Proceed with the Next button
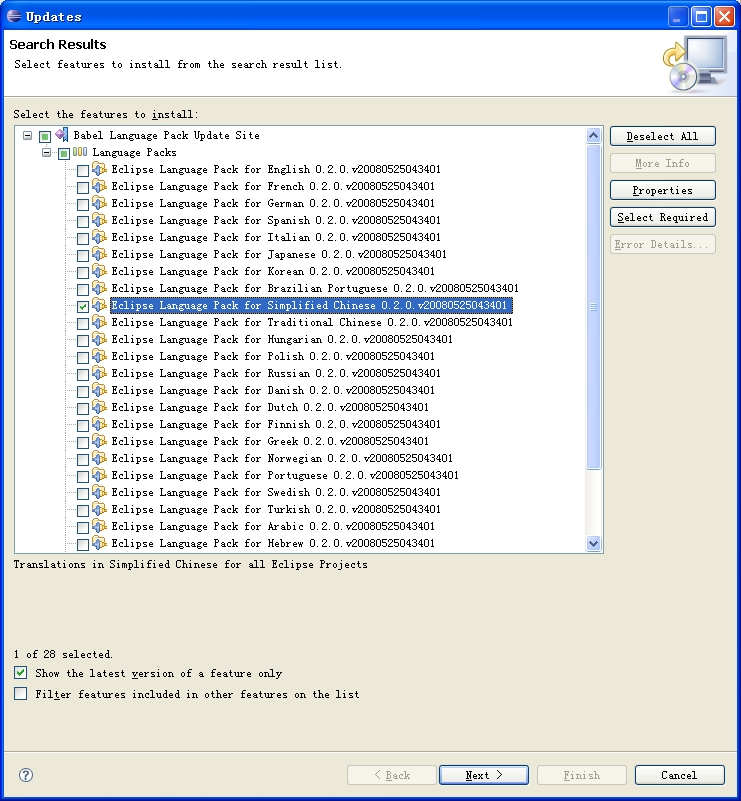This screenshot has width=741, height=801. click(x=484, y=775)
